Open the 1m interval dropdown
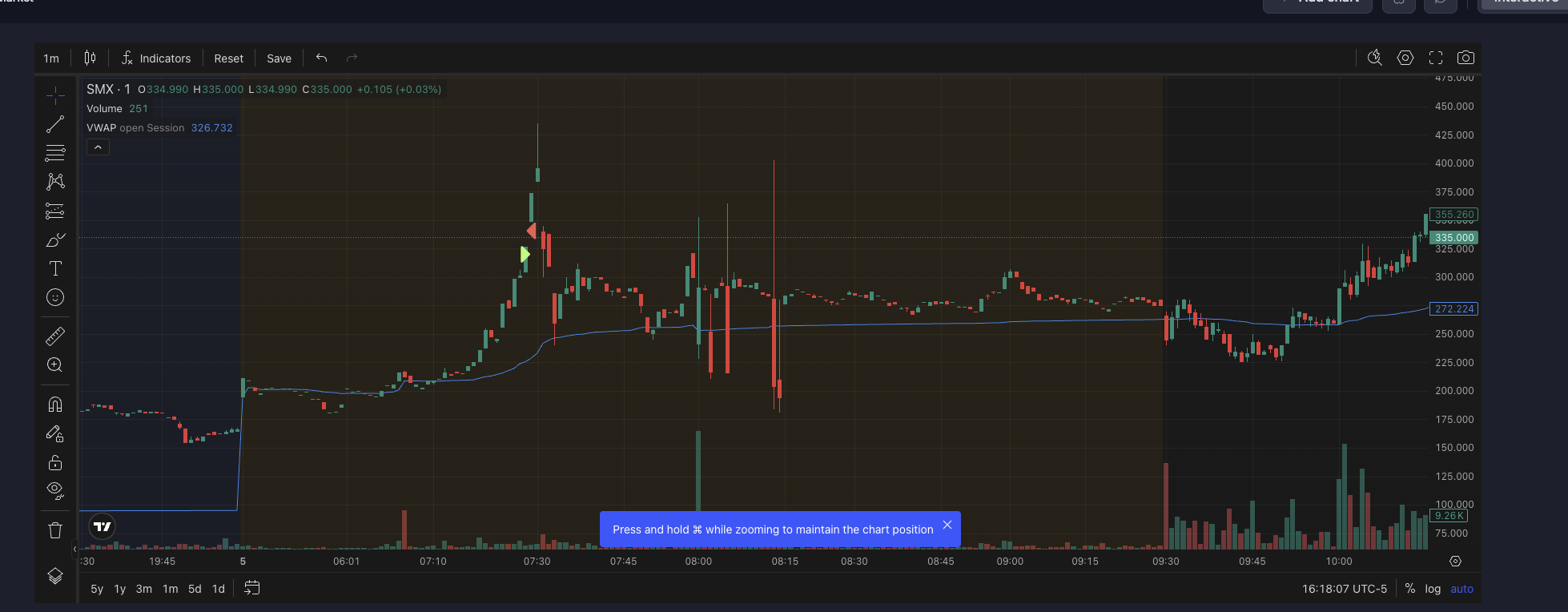The height and width of the screenshot is (612, 1568). pyautogui.click(x=51, y=58)
